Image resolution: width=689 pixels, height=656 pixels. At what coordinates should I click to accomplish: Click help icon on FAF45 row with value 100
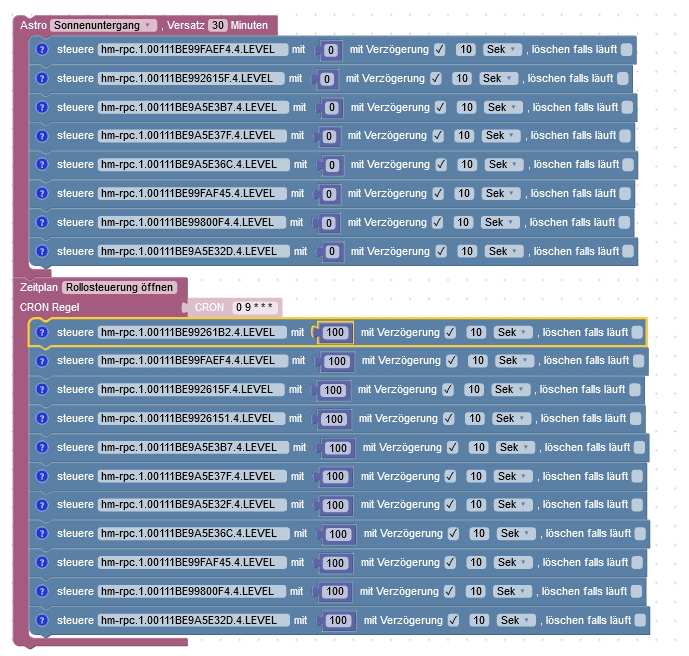point(42,562)
